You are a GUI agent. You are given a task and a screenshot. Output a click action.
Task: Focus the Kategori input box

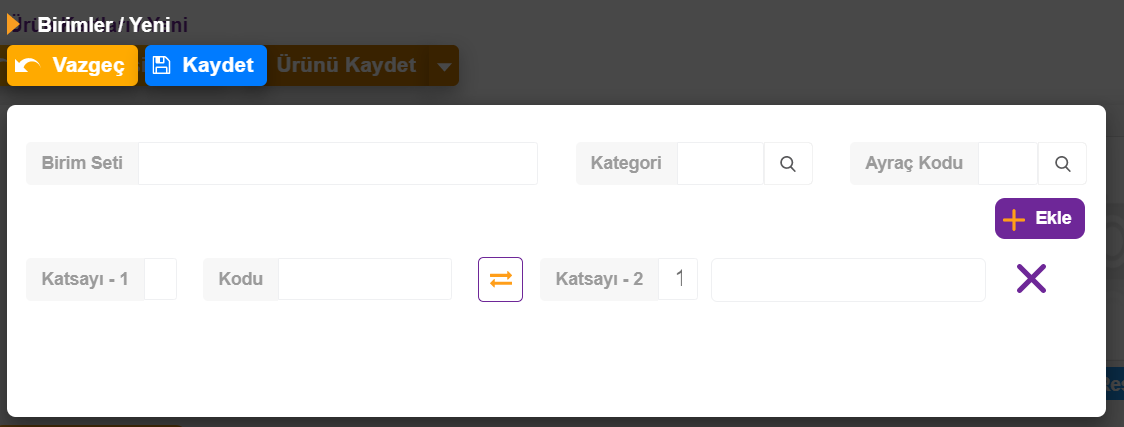tap(720, 163)
